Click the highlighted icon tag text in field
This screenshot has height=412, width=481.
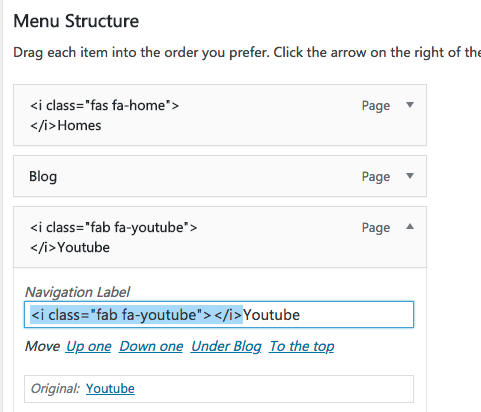(136, 315)
